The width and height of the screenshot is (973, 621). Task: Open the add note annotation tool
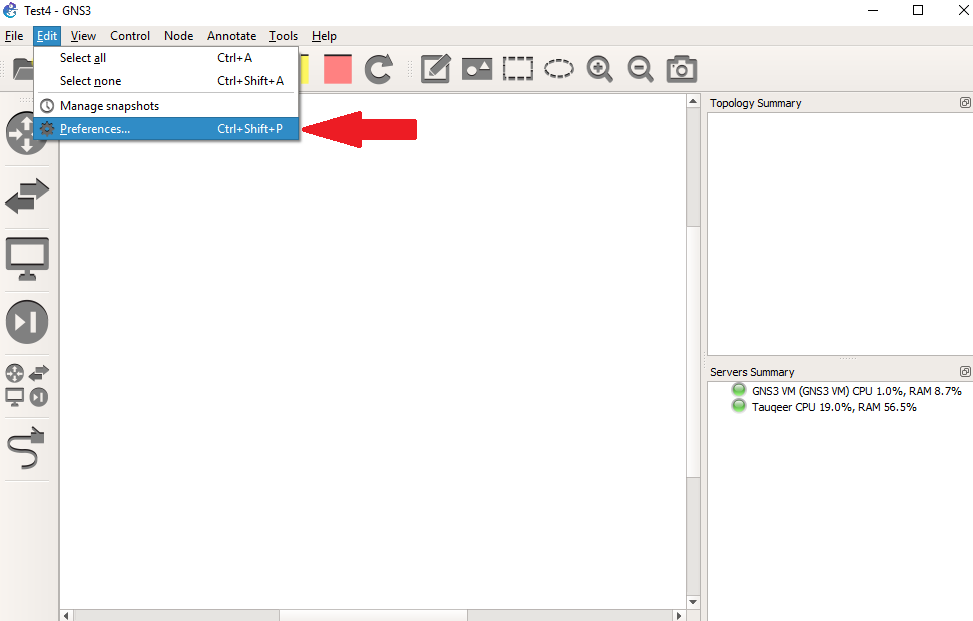[436, 68]
